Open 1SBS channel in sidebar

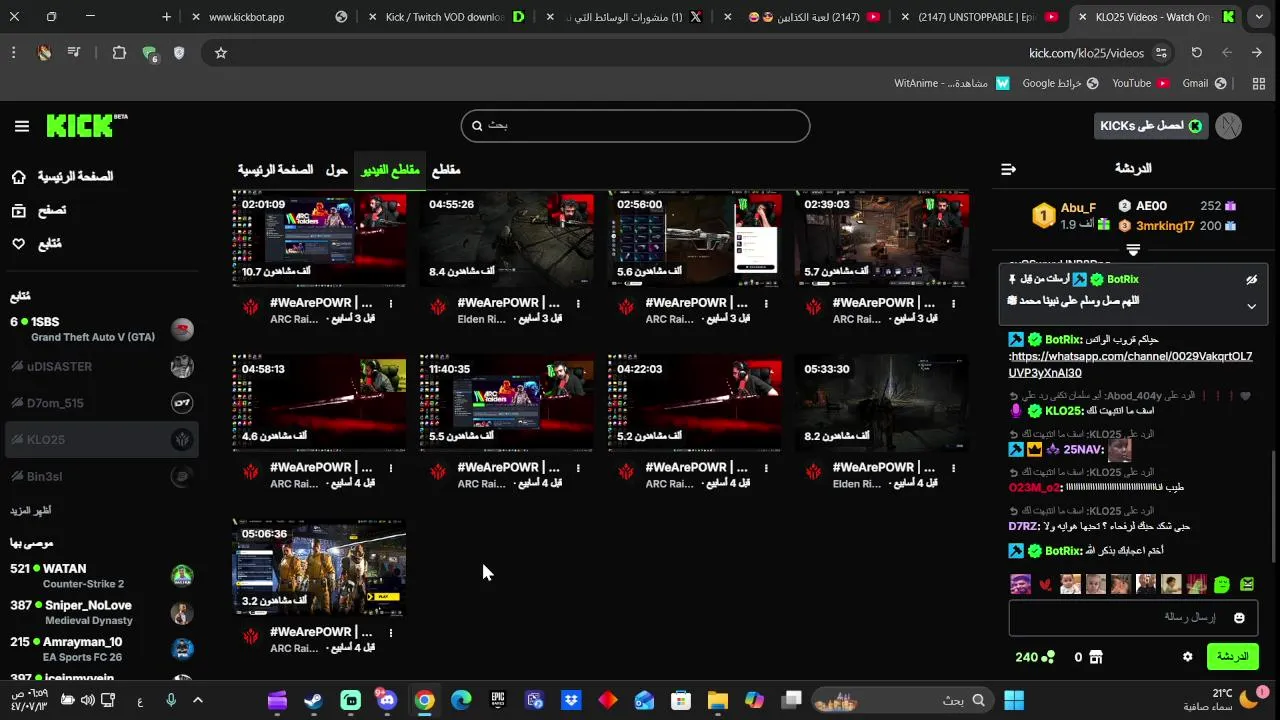[100, 329]
